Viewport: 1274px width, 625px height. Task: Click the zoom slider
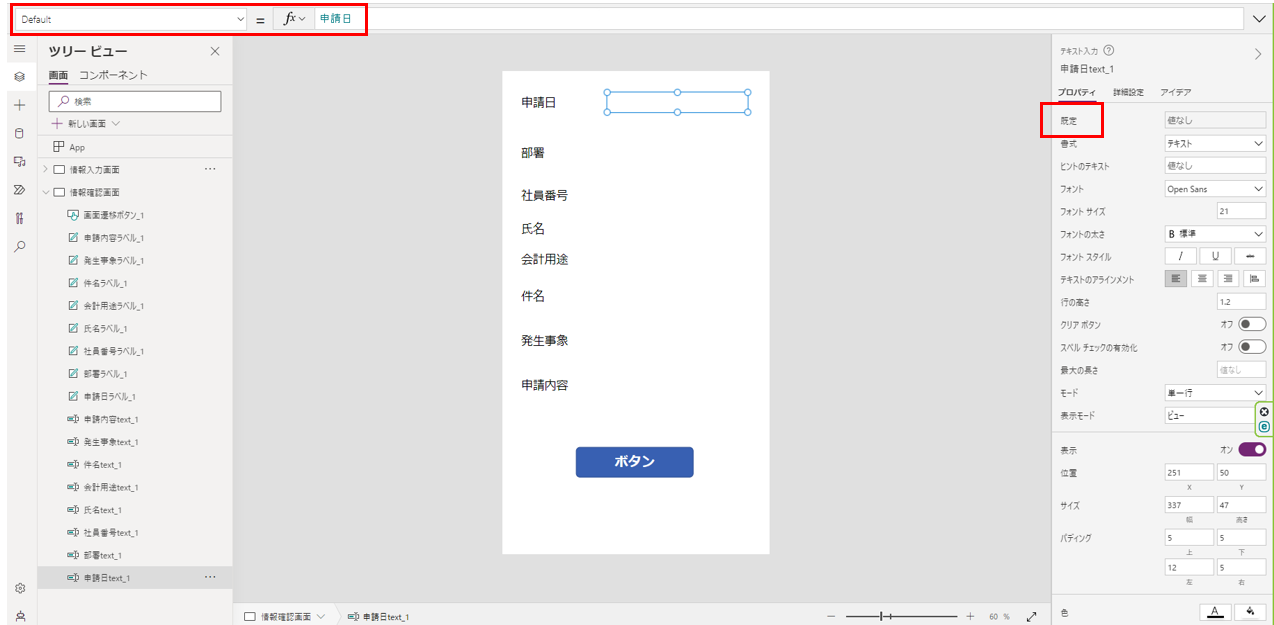tap(900, 617)
